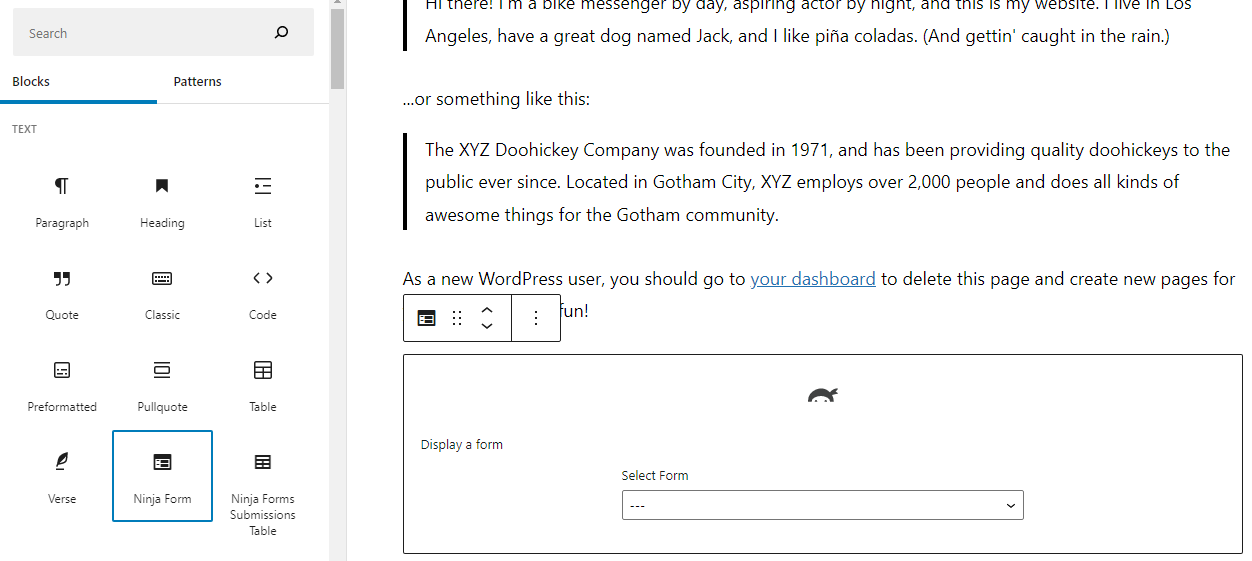Insert a Pullquote block
The width and height of the screenshot is (1252, 561).
coord(162,384)
